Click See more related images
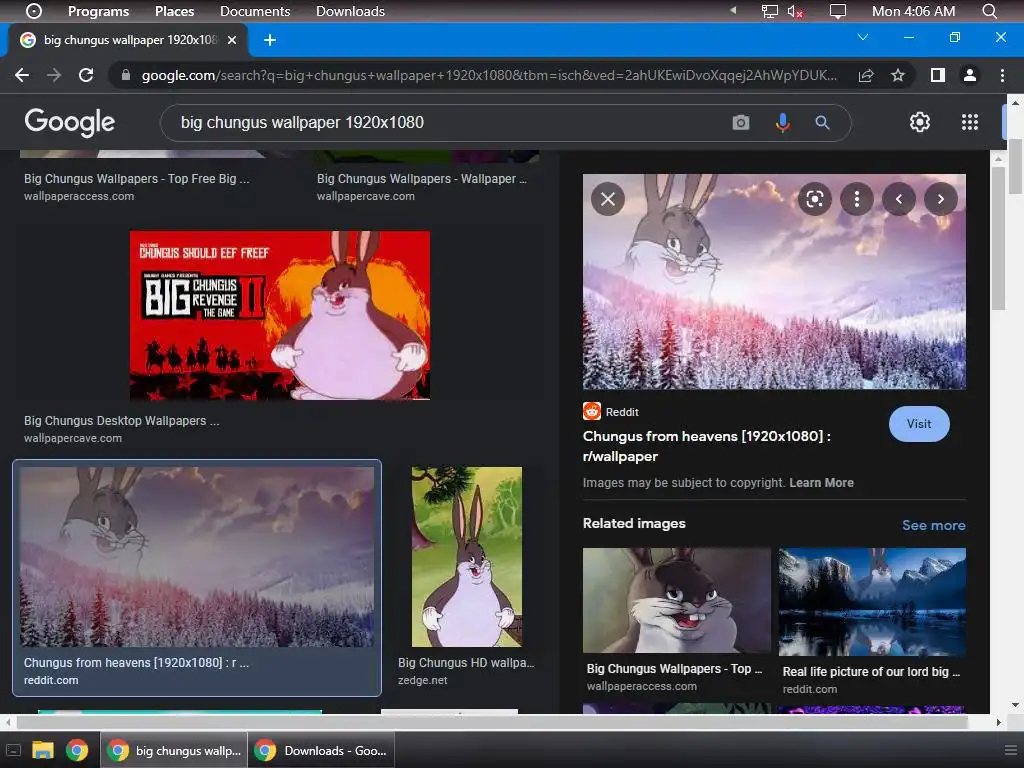Screen dimensions: 1024x768 933,525
